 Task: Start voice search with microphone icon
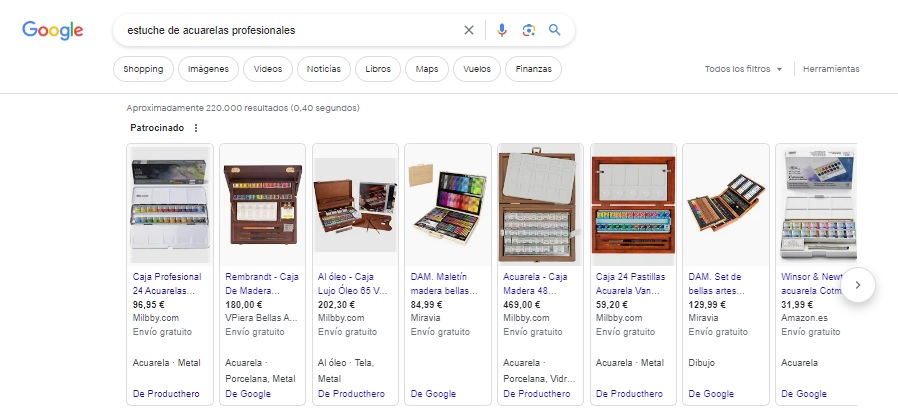click(x=503, y=30)
